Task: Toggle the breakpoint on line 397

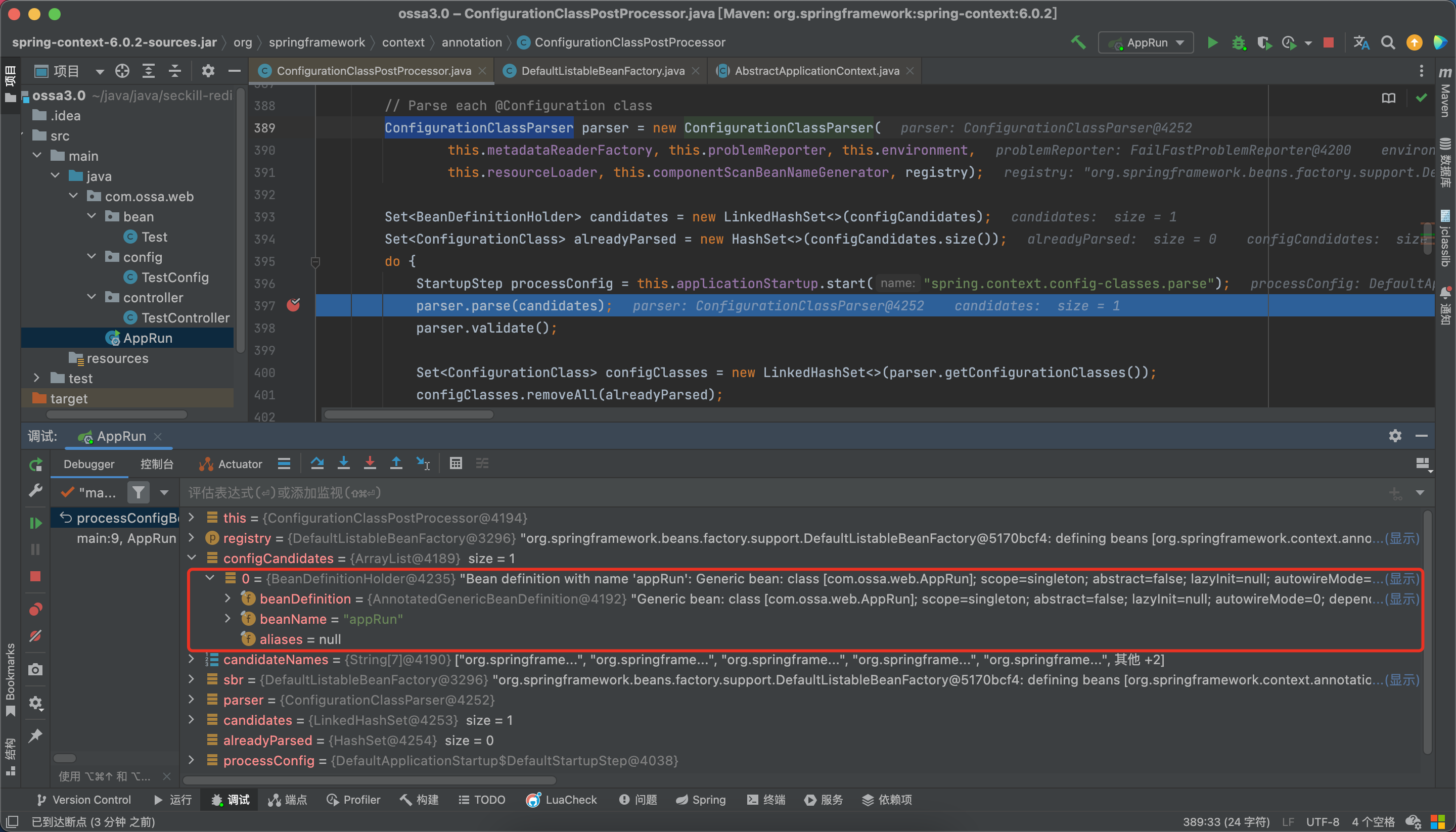Action: [x=293, y=305]
